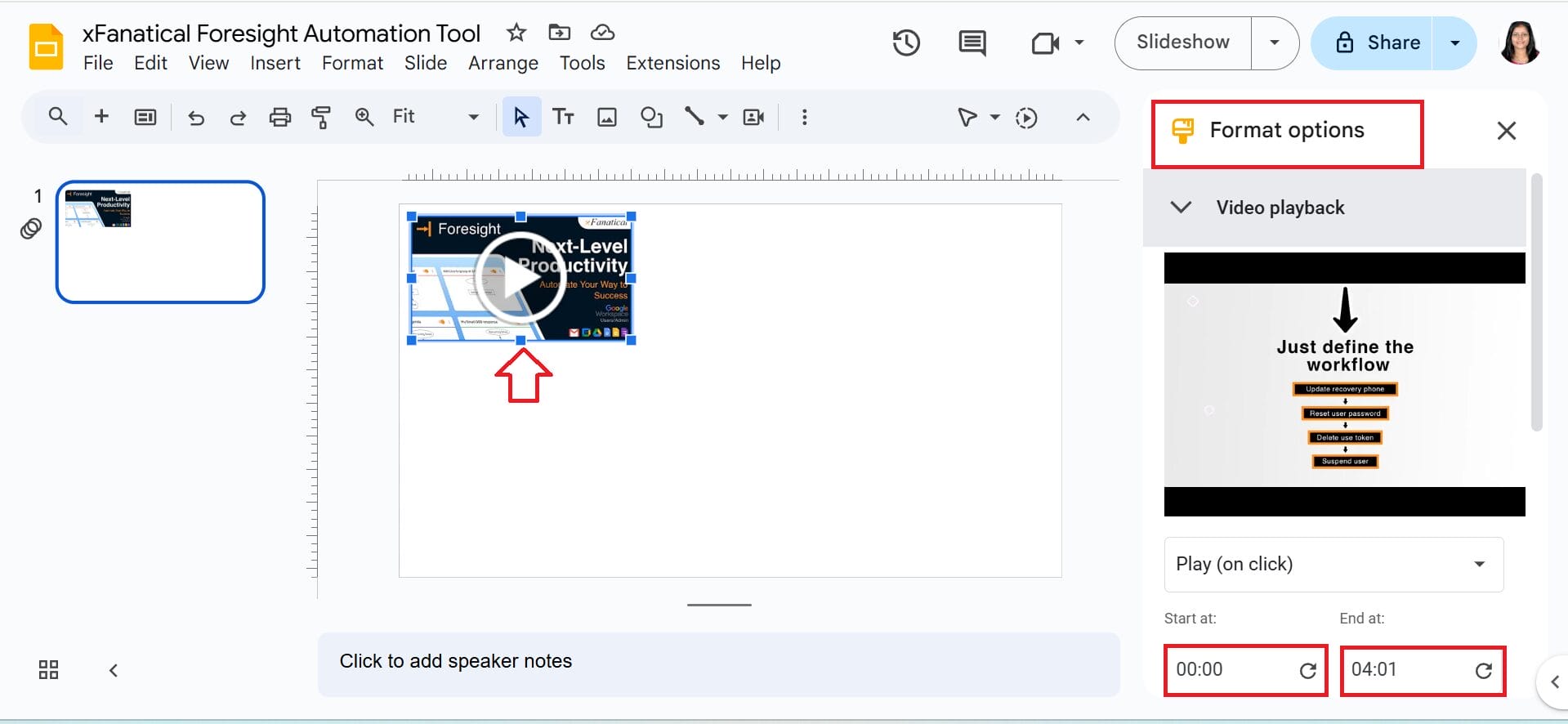Select the Paint format tool
This screenshot has height=724, width=1568.
click(321, 118)
